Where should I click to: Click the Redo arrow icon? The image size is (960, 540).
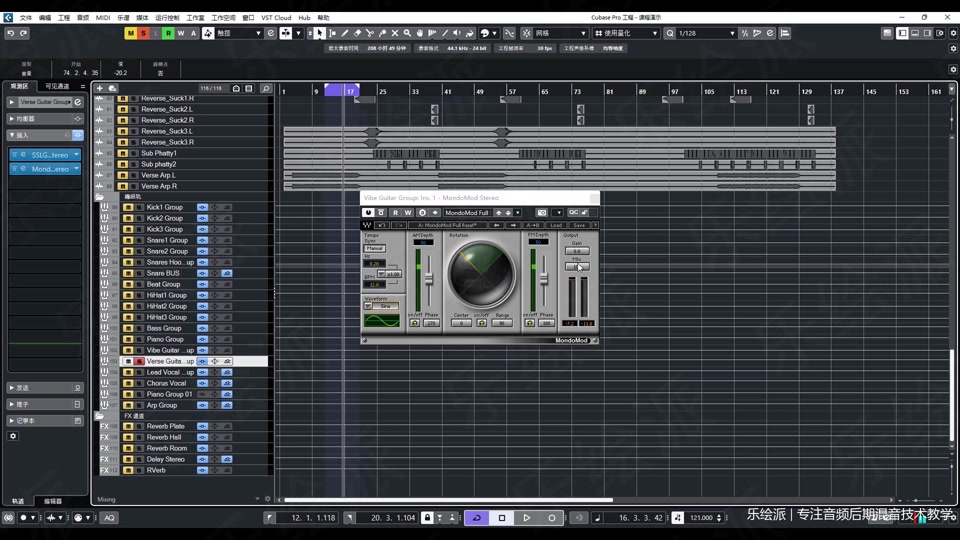click(x=23, y=33)
